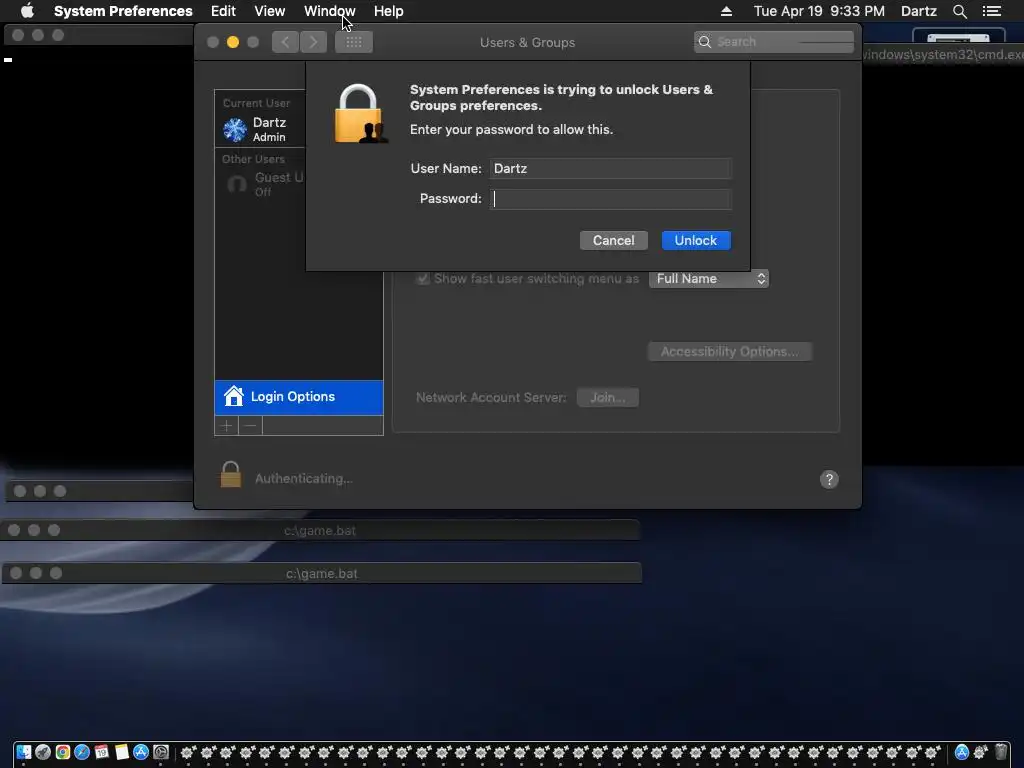Click the eject icon in menu bar
The width and height of the screenshot is (1024, 768).
[726, 11]
